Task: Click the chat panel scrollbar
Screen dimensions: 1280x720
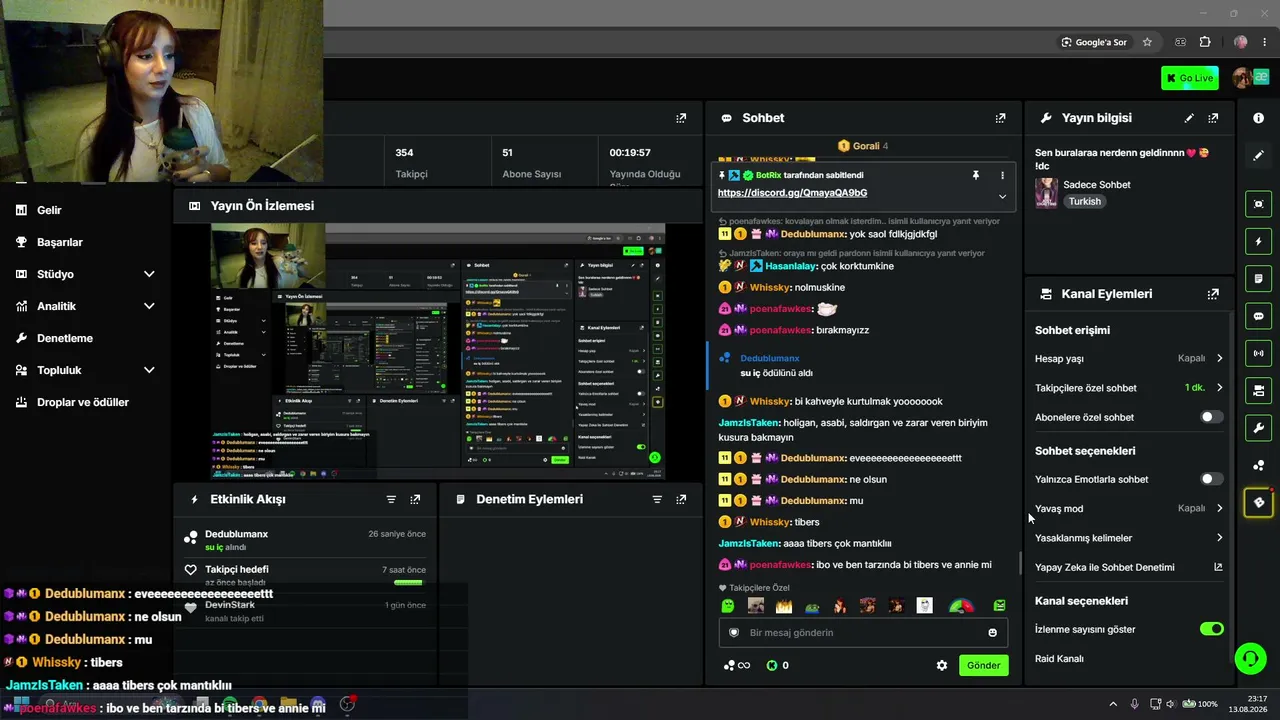Action: pyautogui.click(x=1019, y=563)
